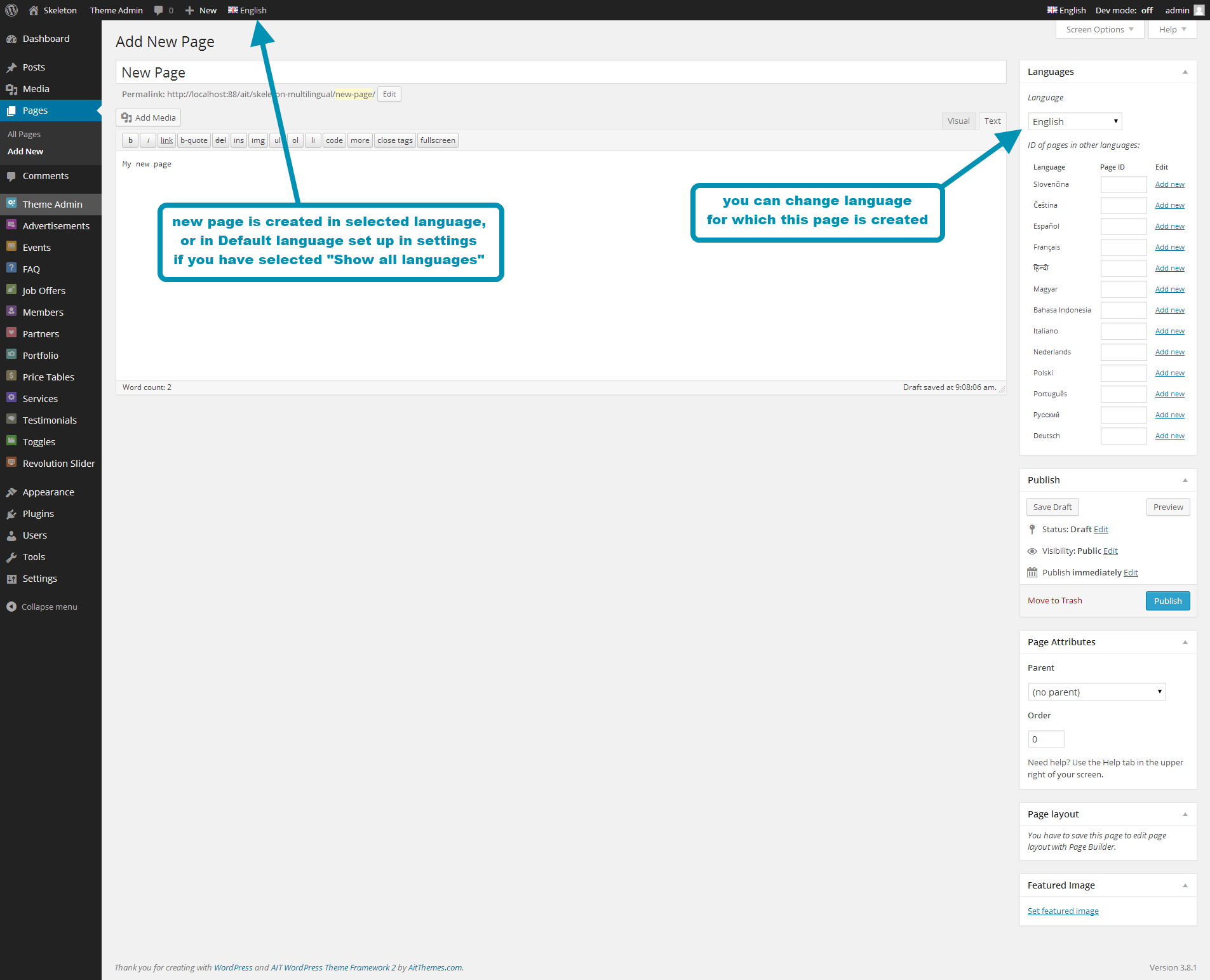Click the Comments sidebar icon
1210x980 pixels.
[x=11, y=176]
